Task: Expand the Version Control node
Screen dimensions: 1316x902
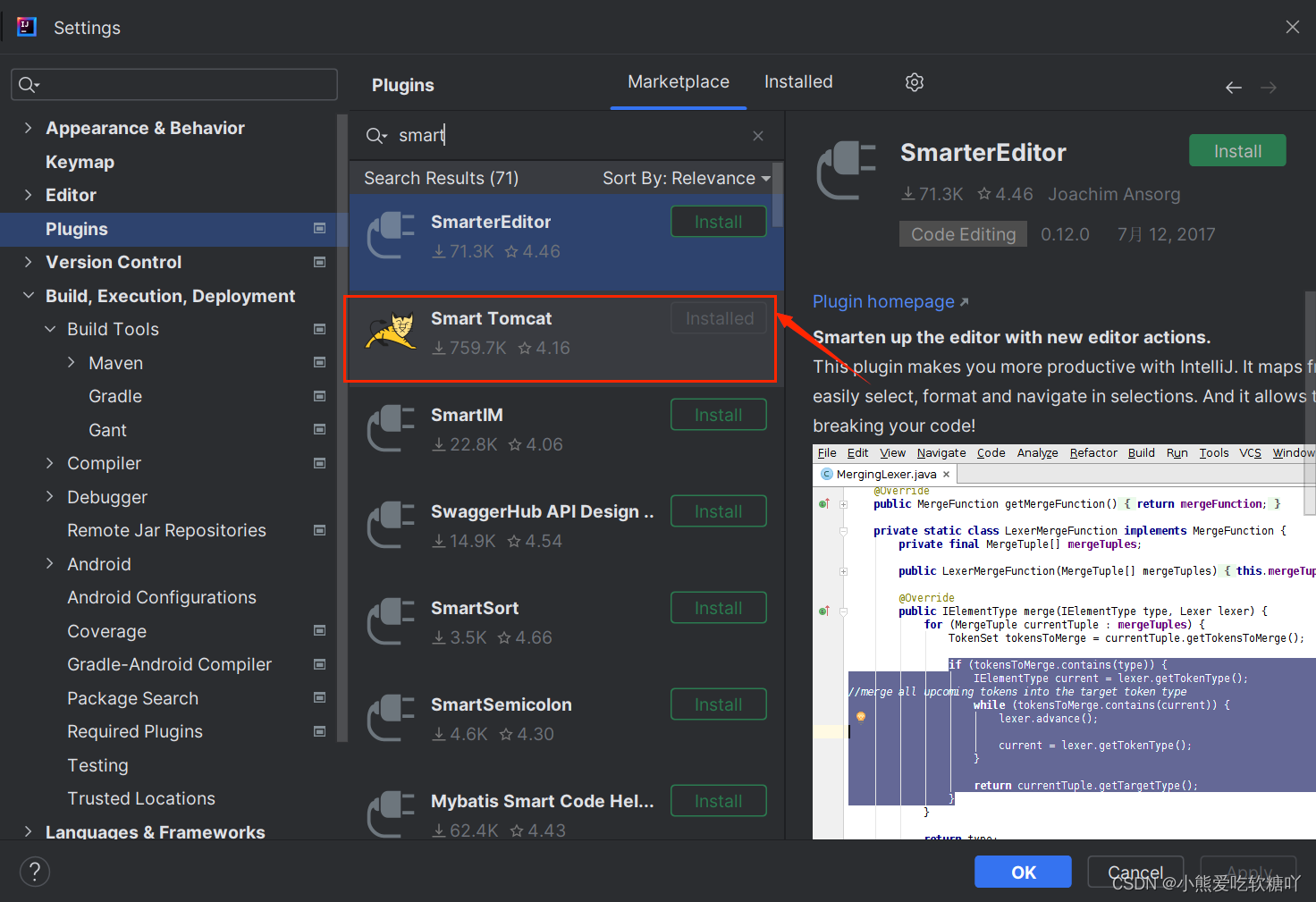Action: pyautogui.click(x=28, y=262)
